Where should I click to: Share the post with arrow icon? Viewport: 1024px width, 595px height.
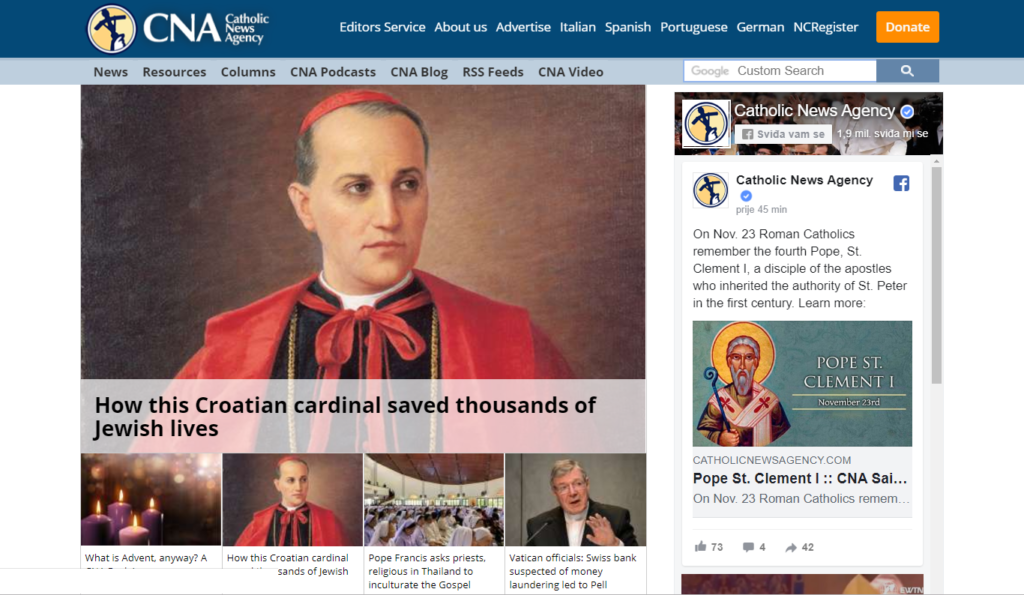tap(791, 547)
